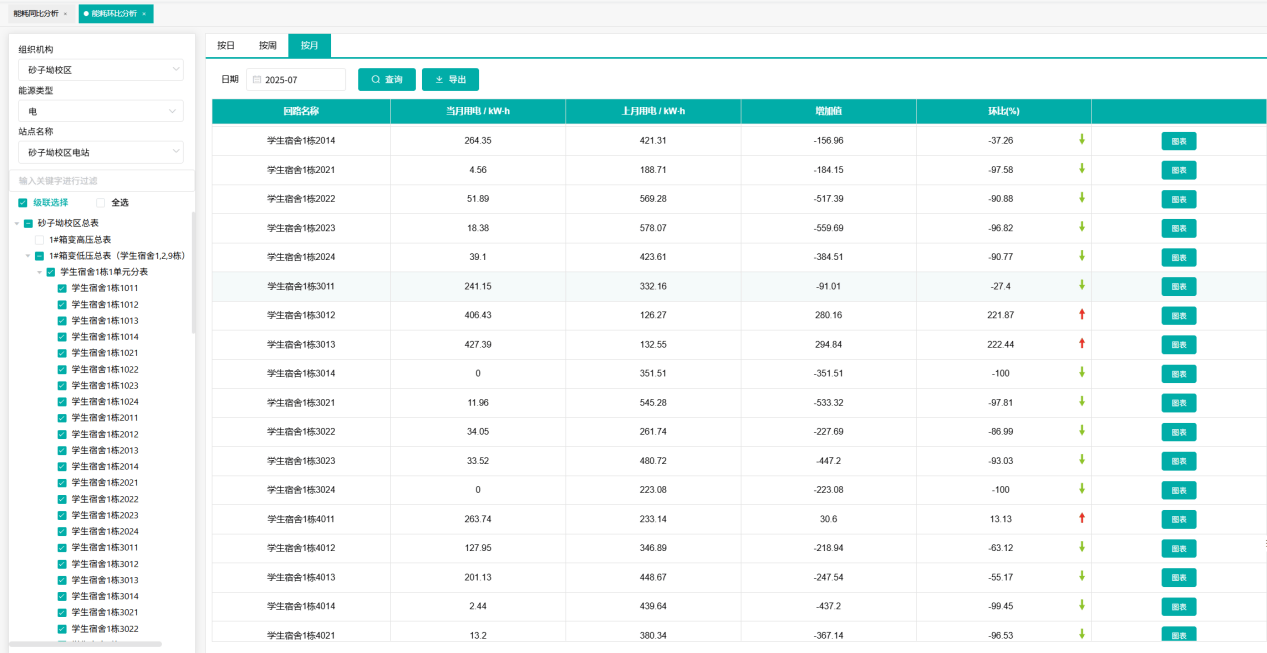This screenshot has width=1267, height=653.
Task: Switch to the 按周 tab
Action: pos(267,46)
